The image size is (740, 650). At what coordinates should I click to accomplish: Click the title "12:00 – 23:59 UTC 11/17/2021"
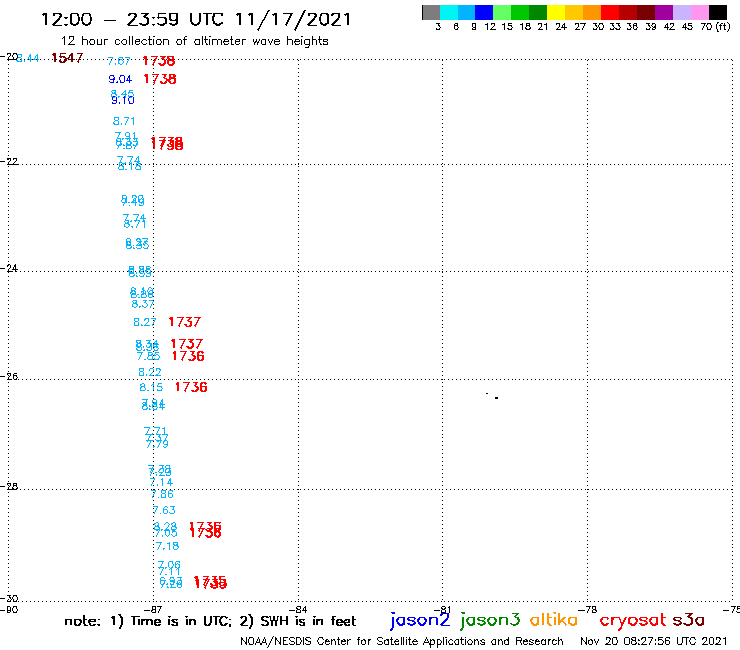196,19
